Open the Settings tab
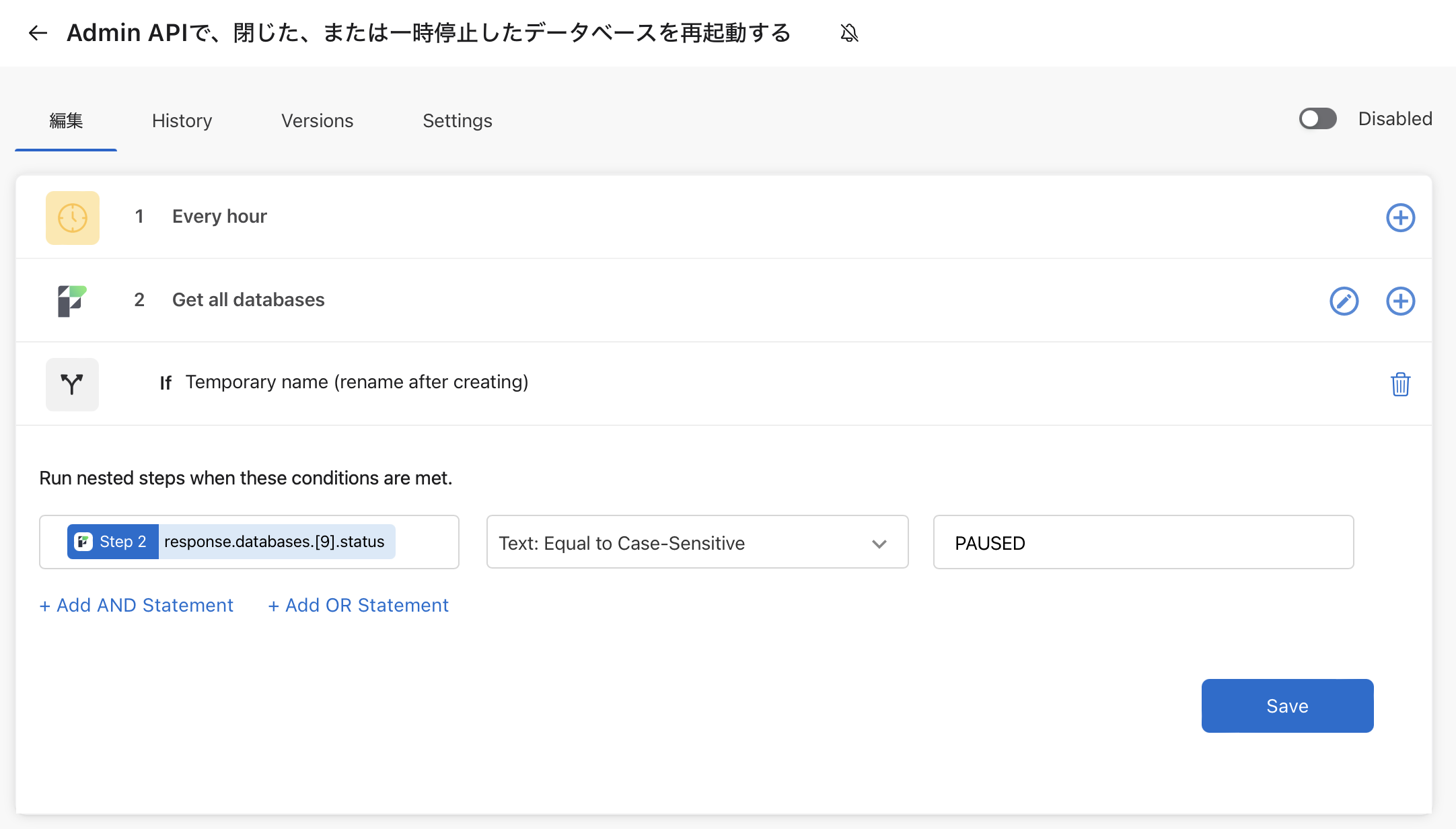This screenshot has height=829, width=1456. tap(458, 121)
